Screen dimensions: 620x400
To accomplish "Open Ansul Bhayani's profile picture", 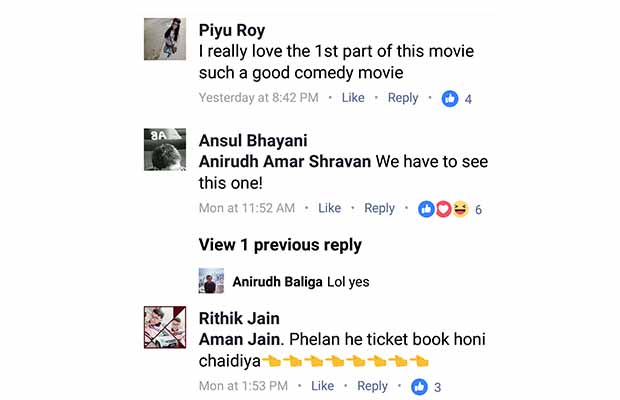I will [x=165, y=149].
